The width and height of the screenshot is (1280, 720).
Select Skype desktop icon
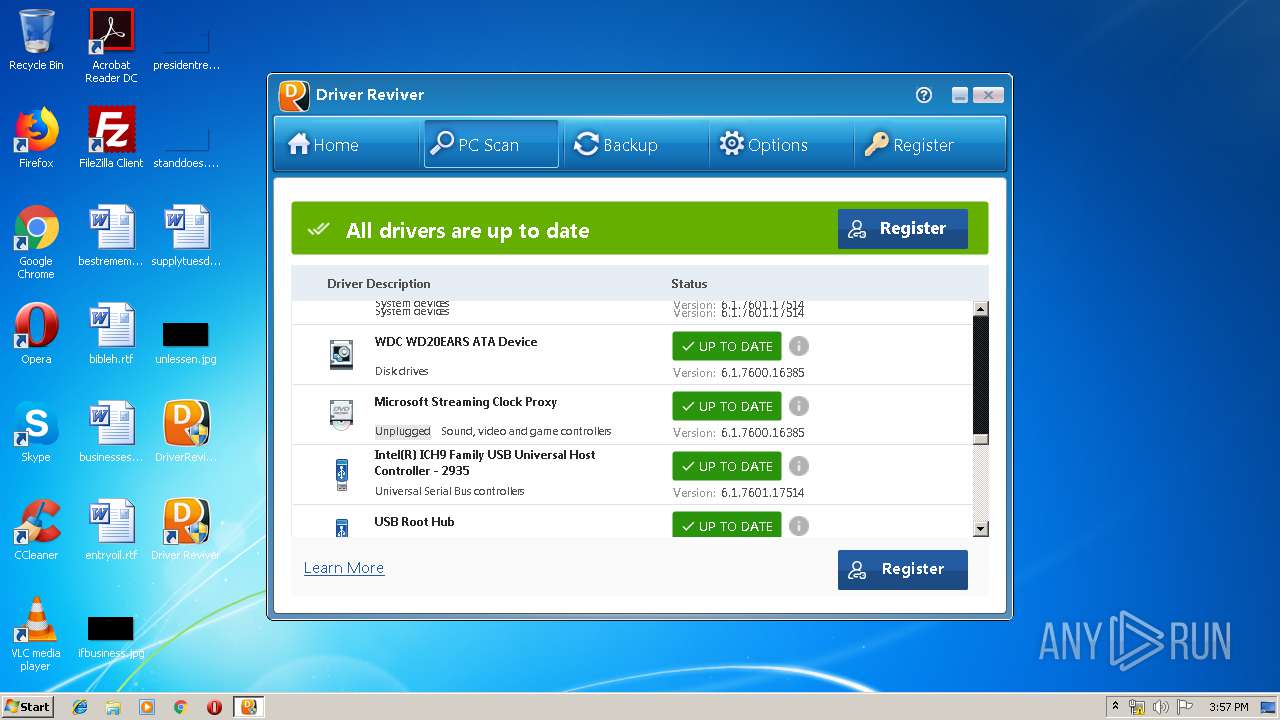click(36, 432)
